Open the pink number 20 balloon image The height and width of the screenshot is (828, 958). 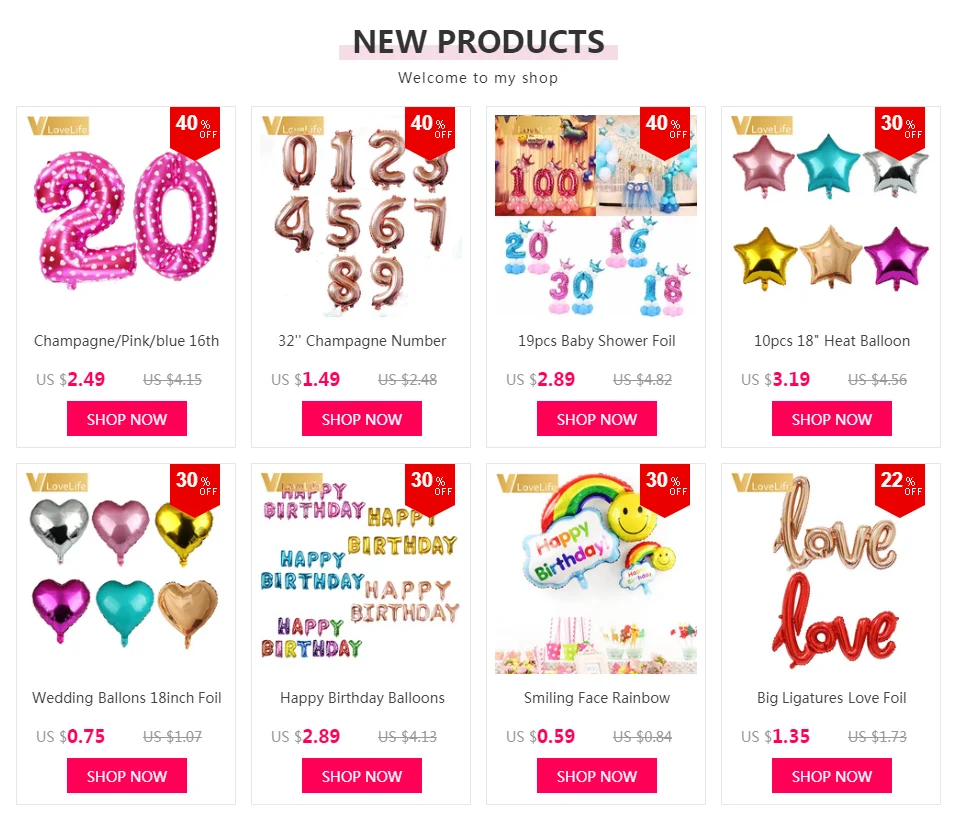(x=126, y=216)
